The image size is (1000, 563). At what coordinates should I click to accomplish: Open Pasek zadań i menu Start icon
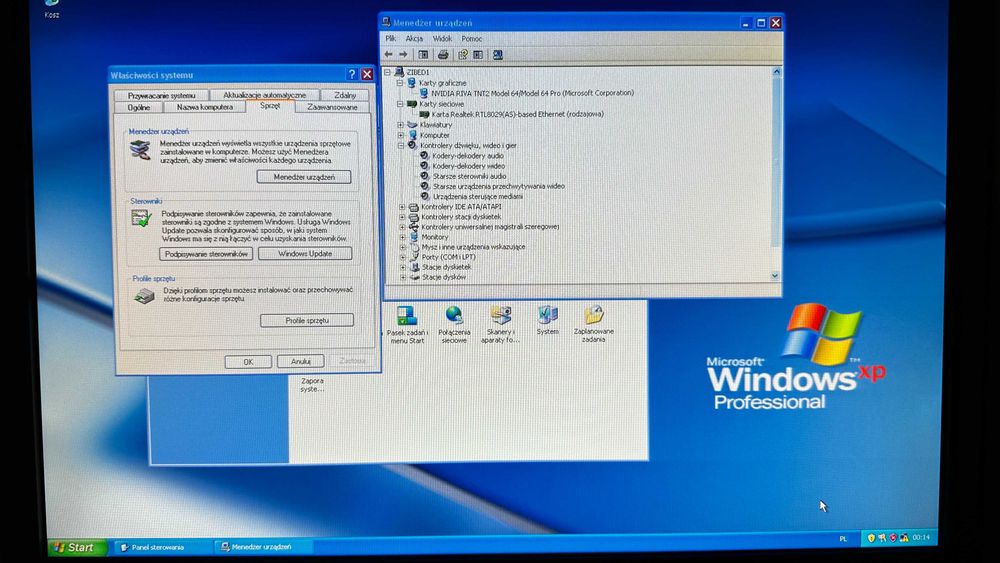407,325
